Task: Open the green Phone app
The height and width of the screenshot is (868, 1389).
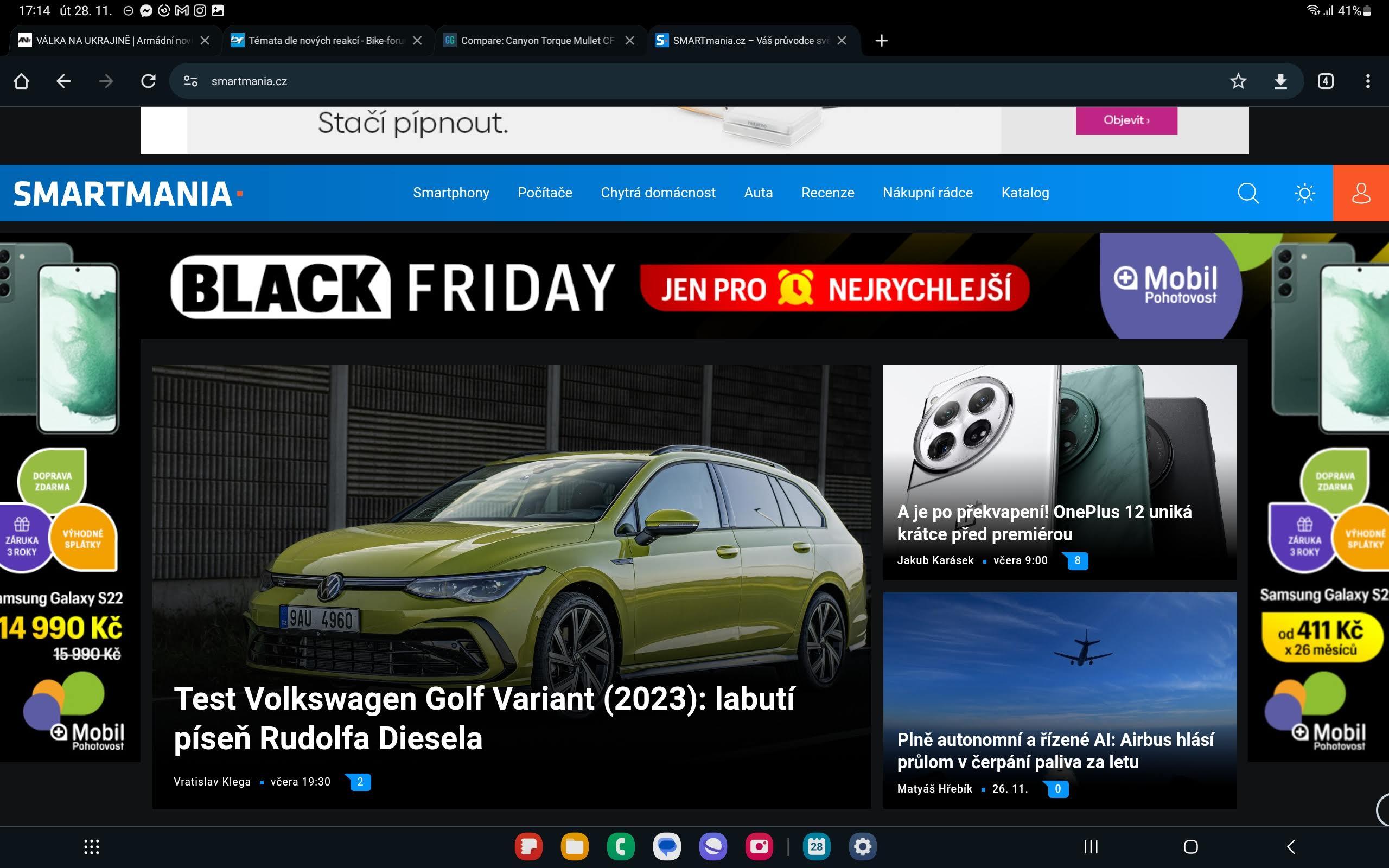Action: (x=621, y=847)
